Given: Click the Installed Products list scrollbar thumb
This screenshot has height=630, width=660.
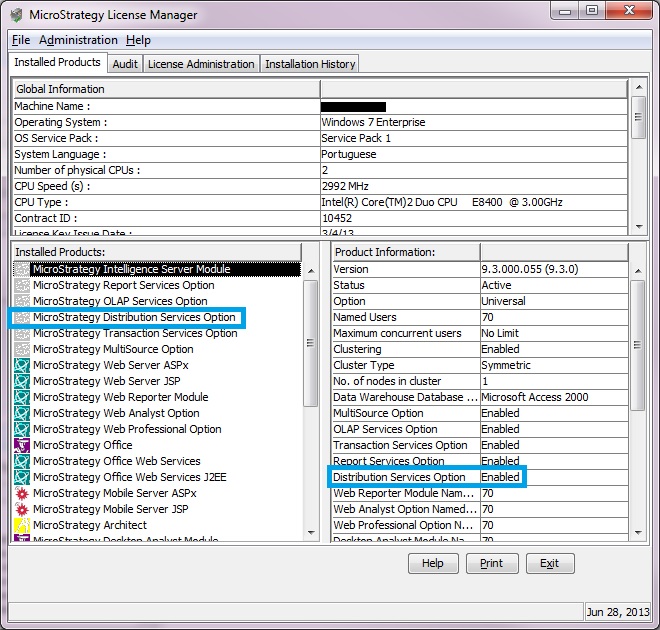Looking at the screenshot, I should [311, 343].
